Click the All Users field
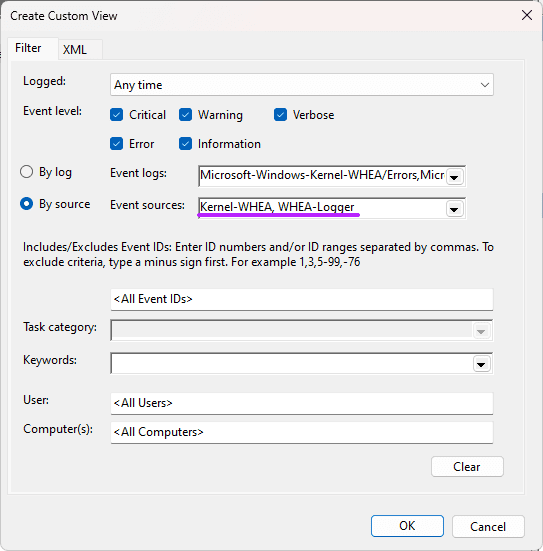The height and width of the screenshot is (551, 543). click(x=302, y=403)
